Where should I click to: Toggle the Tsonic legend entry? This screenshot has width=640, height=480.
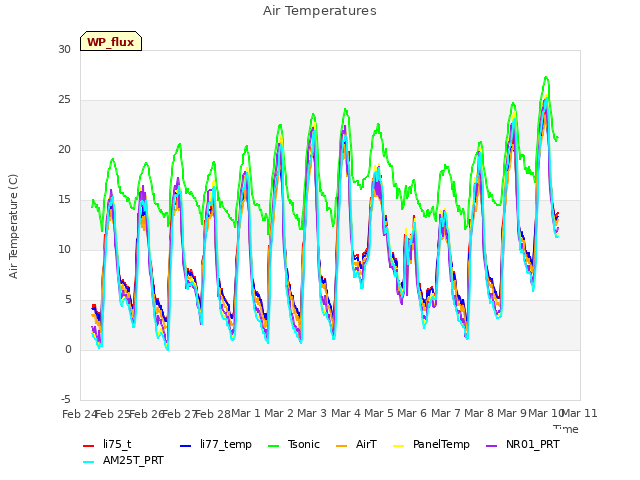[x=294, y=444]
